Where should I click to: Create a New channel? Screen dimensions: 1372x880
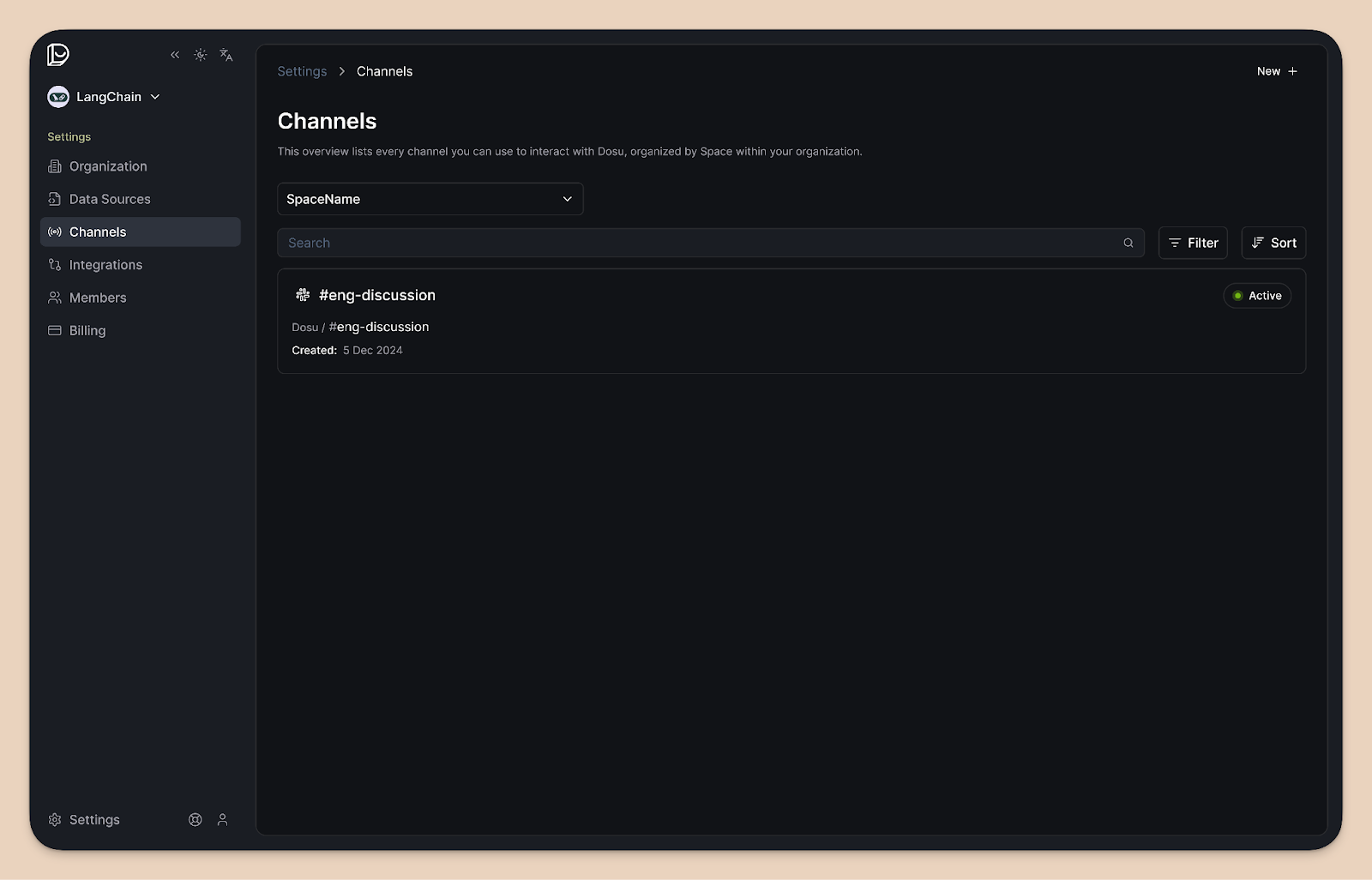pyautogui.click(x=1277, y=71)
